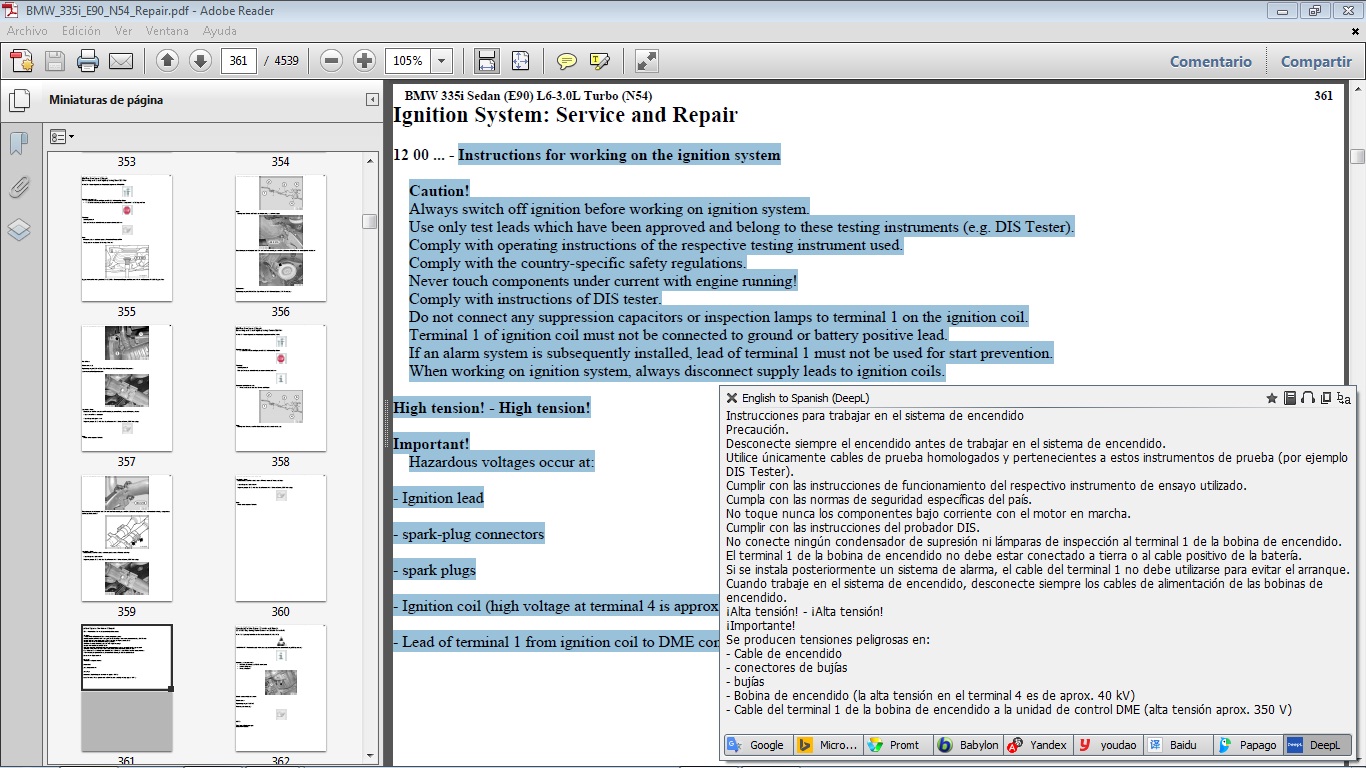Image resolution: width=1366 pixels, height=768 pixels.
Task: Zoom out with the minus button
Action: (x=332, y=61)
